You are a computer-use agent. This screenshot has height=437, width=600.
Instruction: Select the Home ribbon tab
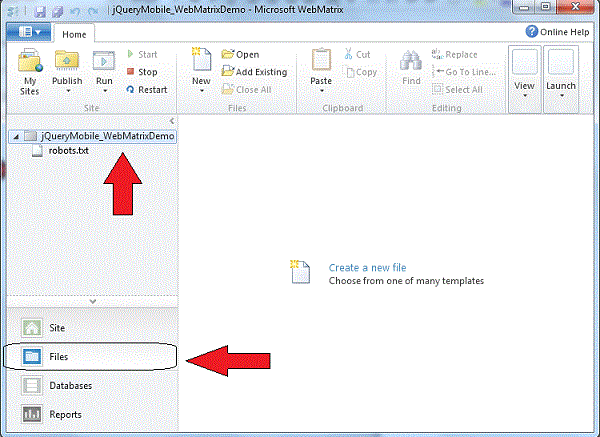point(74,33)
